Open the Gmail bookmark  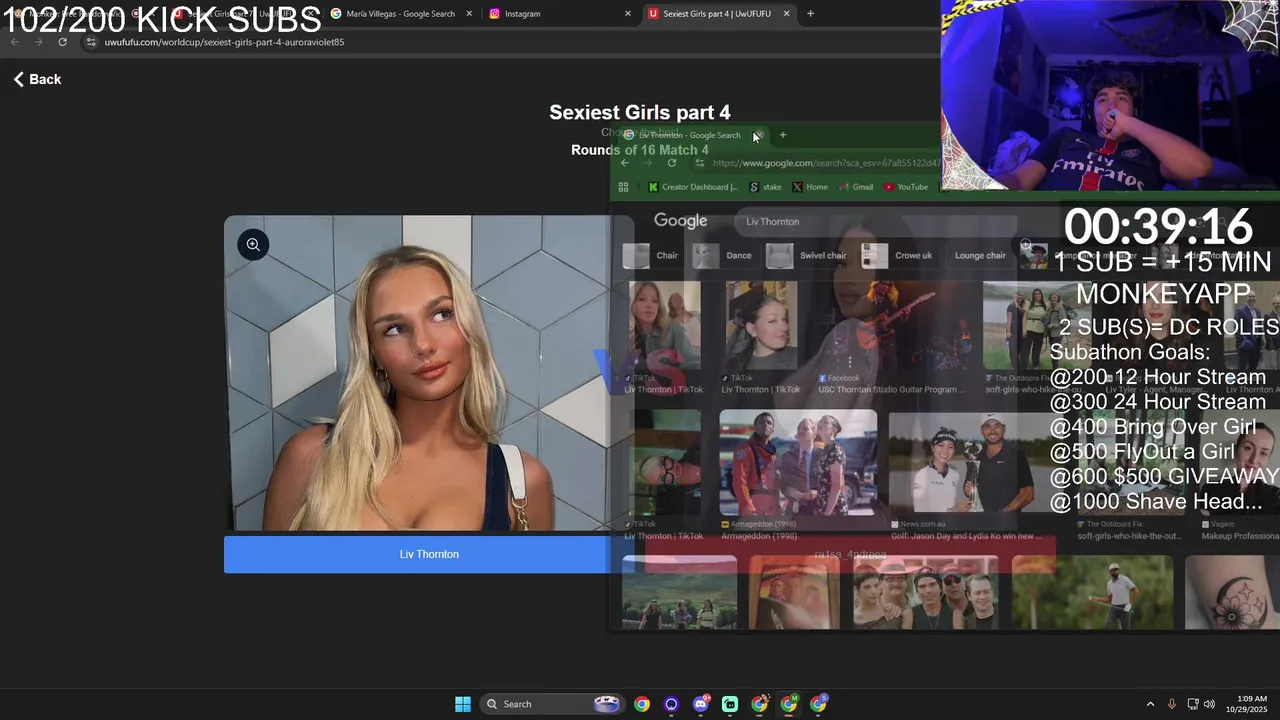[x=856, y=187]
